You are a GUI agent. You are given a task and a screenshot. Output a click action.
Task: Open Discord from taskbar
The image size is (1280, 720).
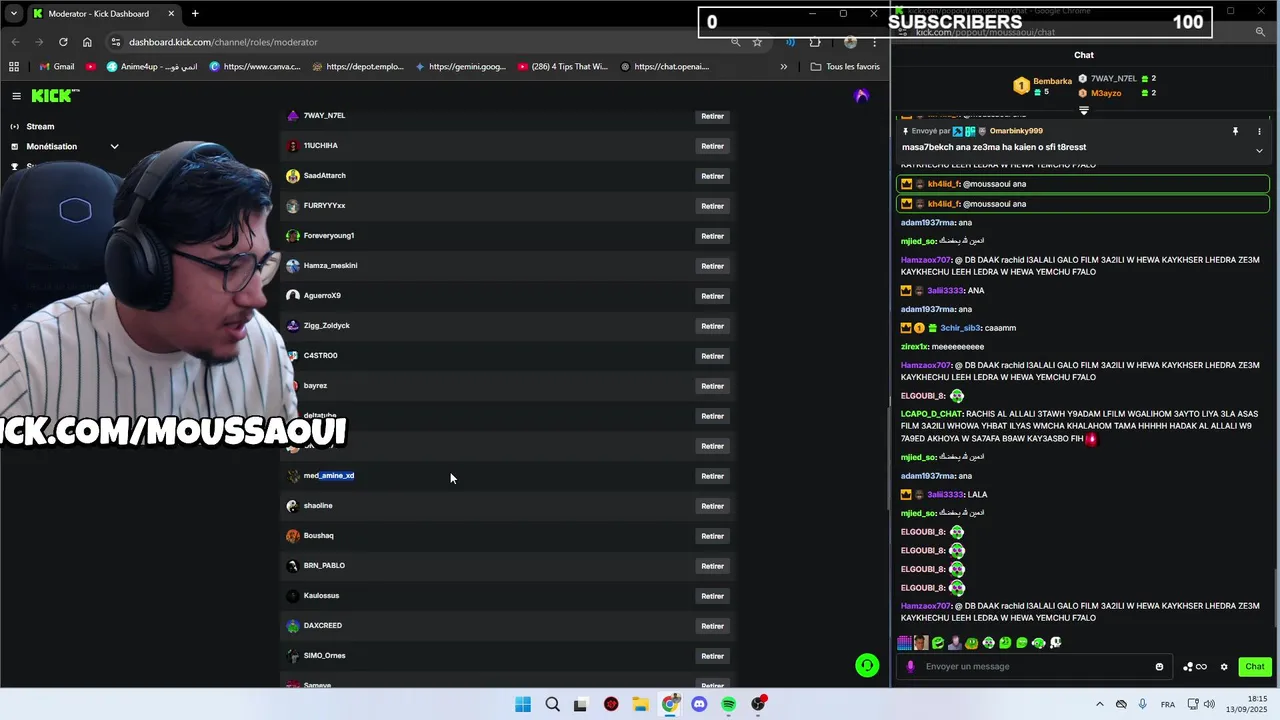point(699,704)
